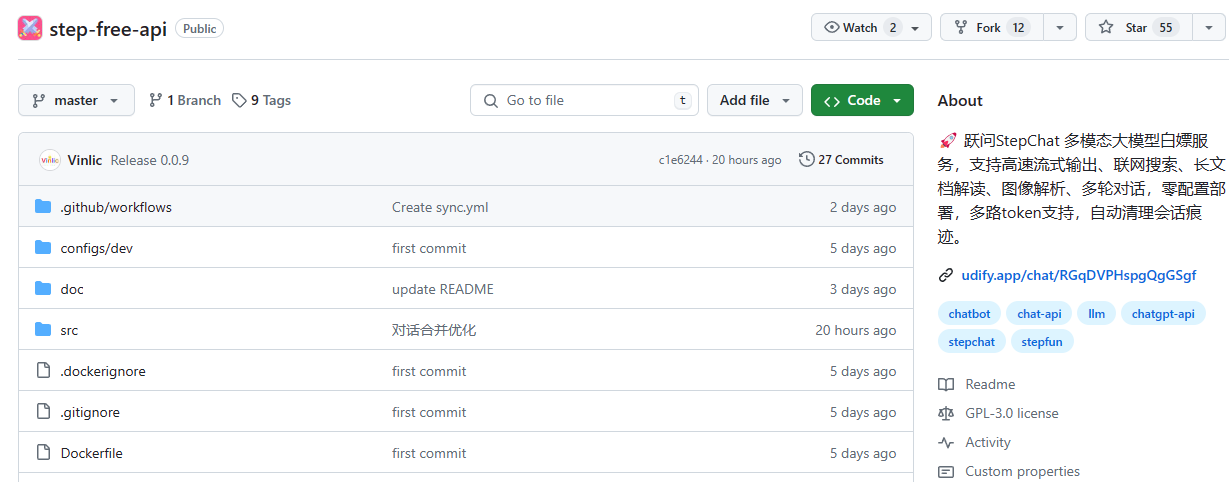Open the Add file menu
Viewport: 1229px width, 482px height.
[754, 100]
